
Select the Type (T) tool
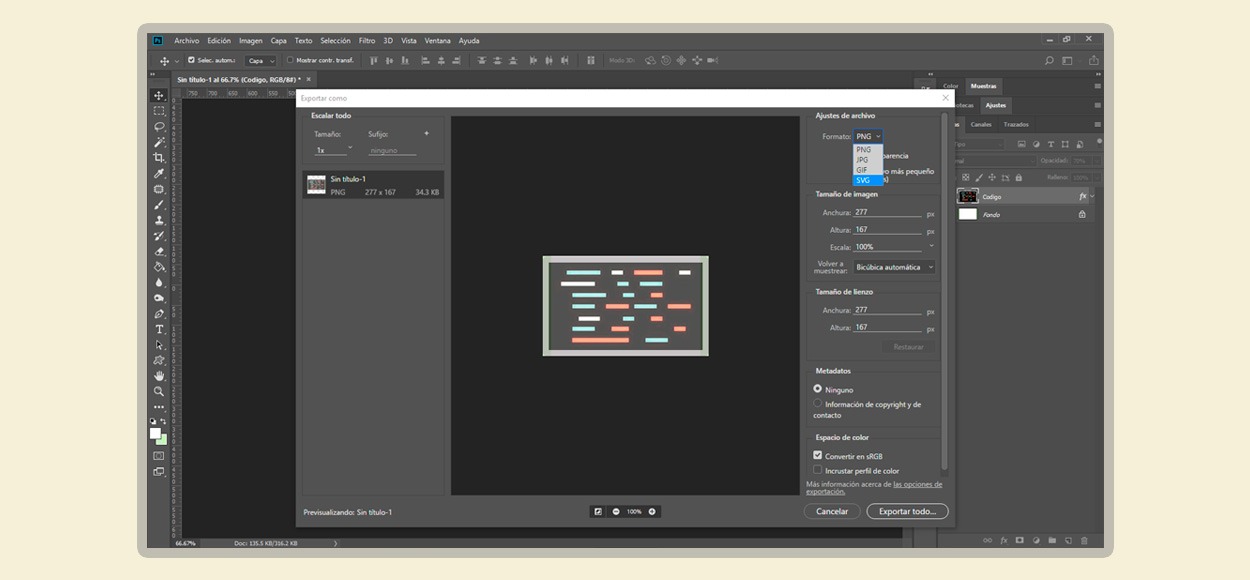pos(159,329)
